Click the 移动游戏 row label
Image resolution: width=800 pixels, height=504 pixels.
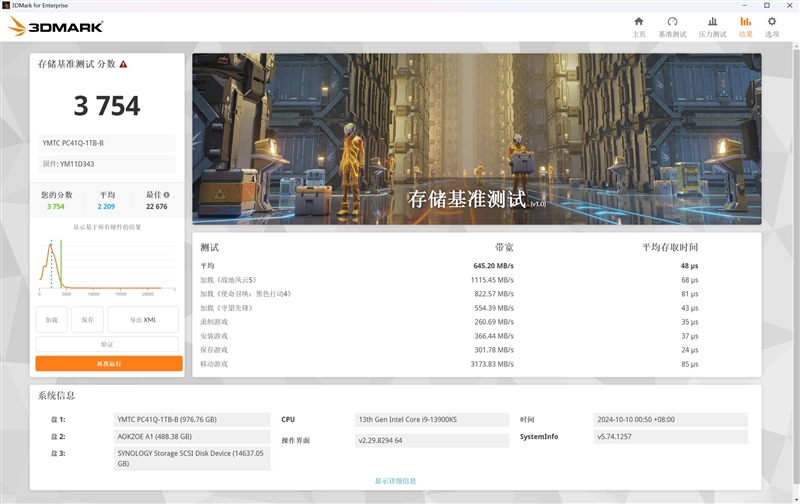[x=214, y=364]
